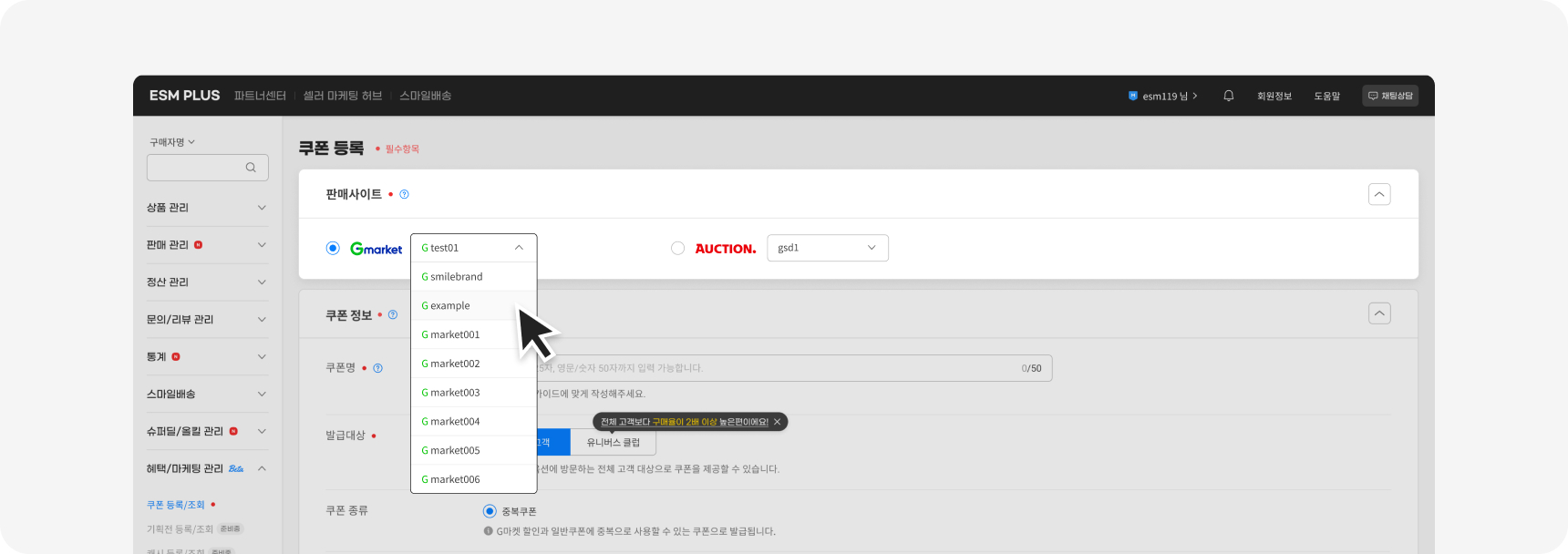Viewport: 1568px width, 554px height.
Task: Select the Gmarket radio button
Action: 333,248
